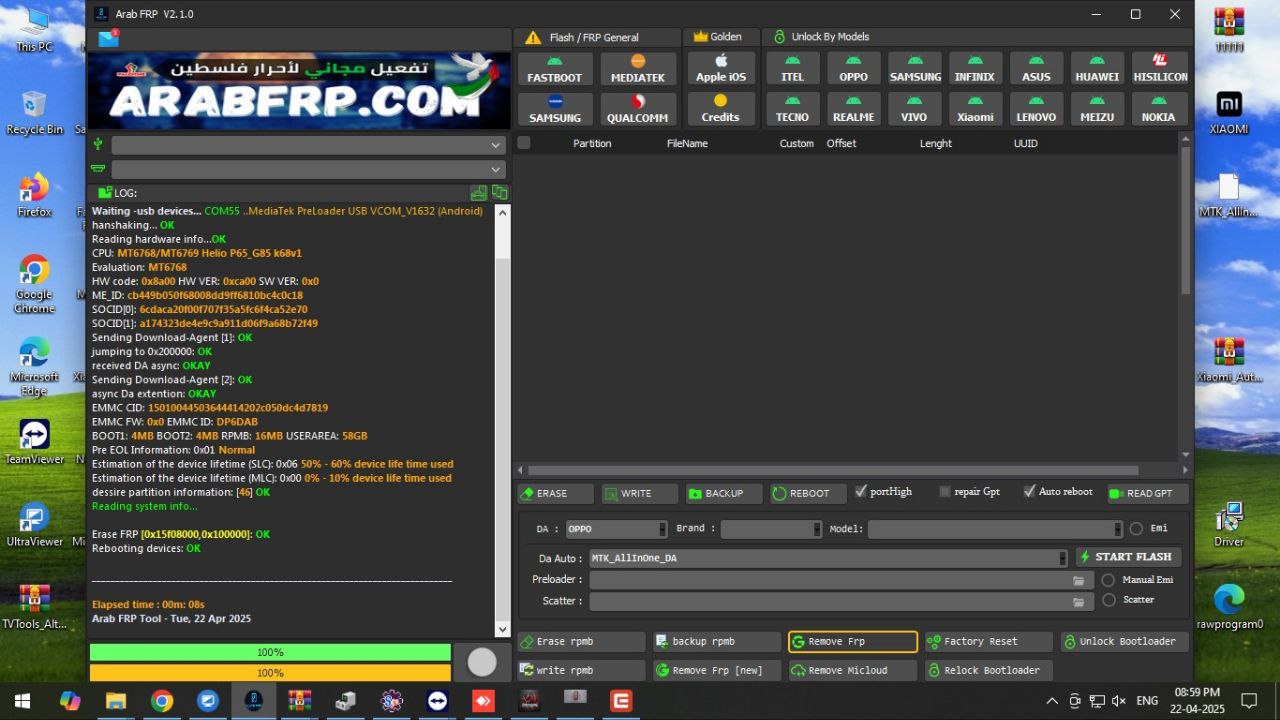The width and height of the screenshot is (1280, 720).
Task: Click the yellow 100% progress bar
Action: pos(270,673)
